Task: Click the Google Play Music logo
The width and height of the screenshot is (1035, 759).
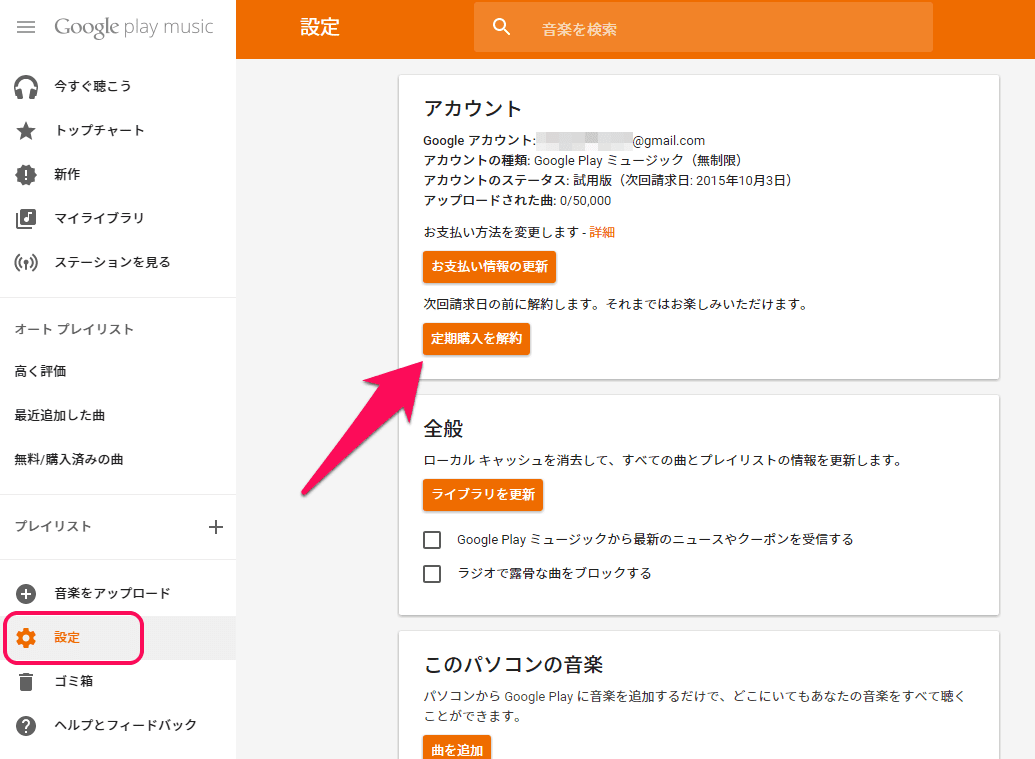Action: point(134,27)
